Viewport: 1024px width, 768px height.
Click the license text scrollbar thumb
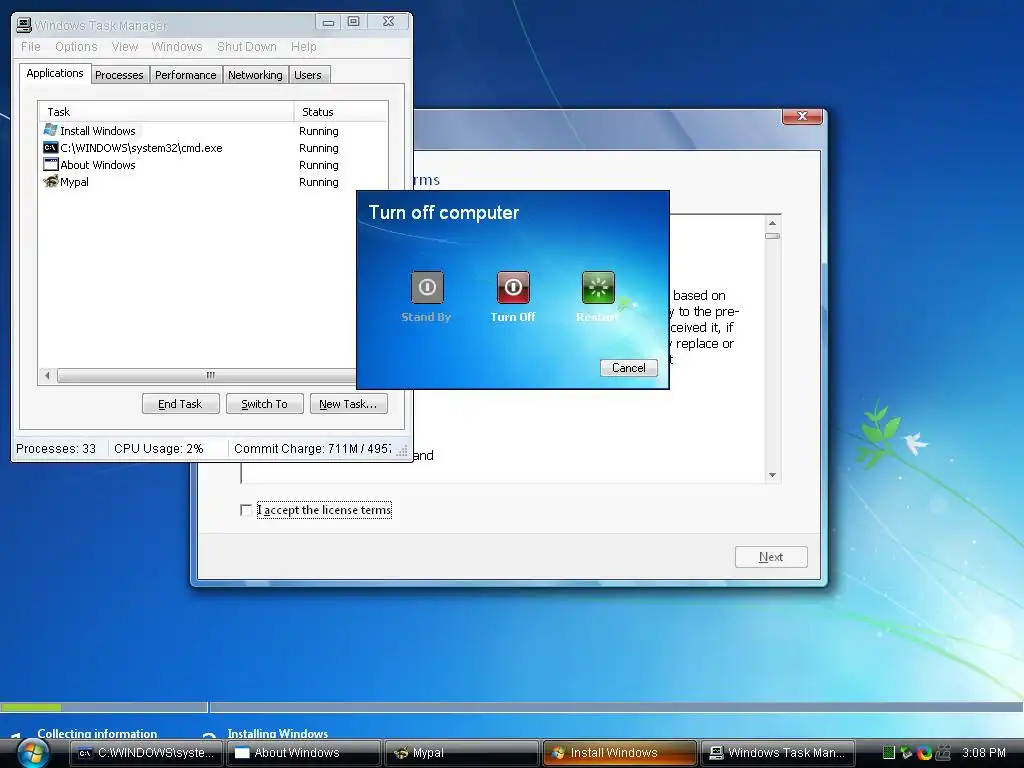773,236
